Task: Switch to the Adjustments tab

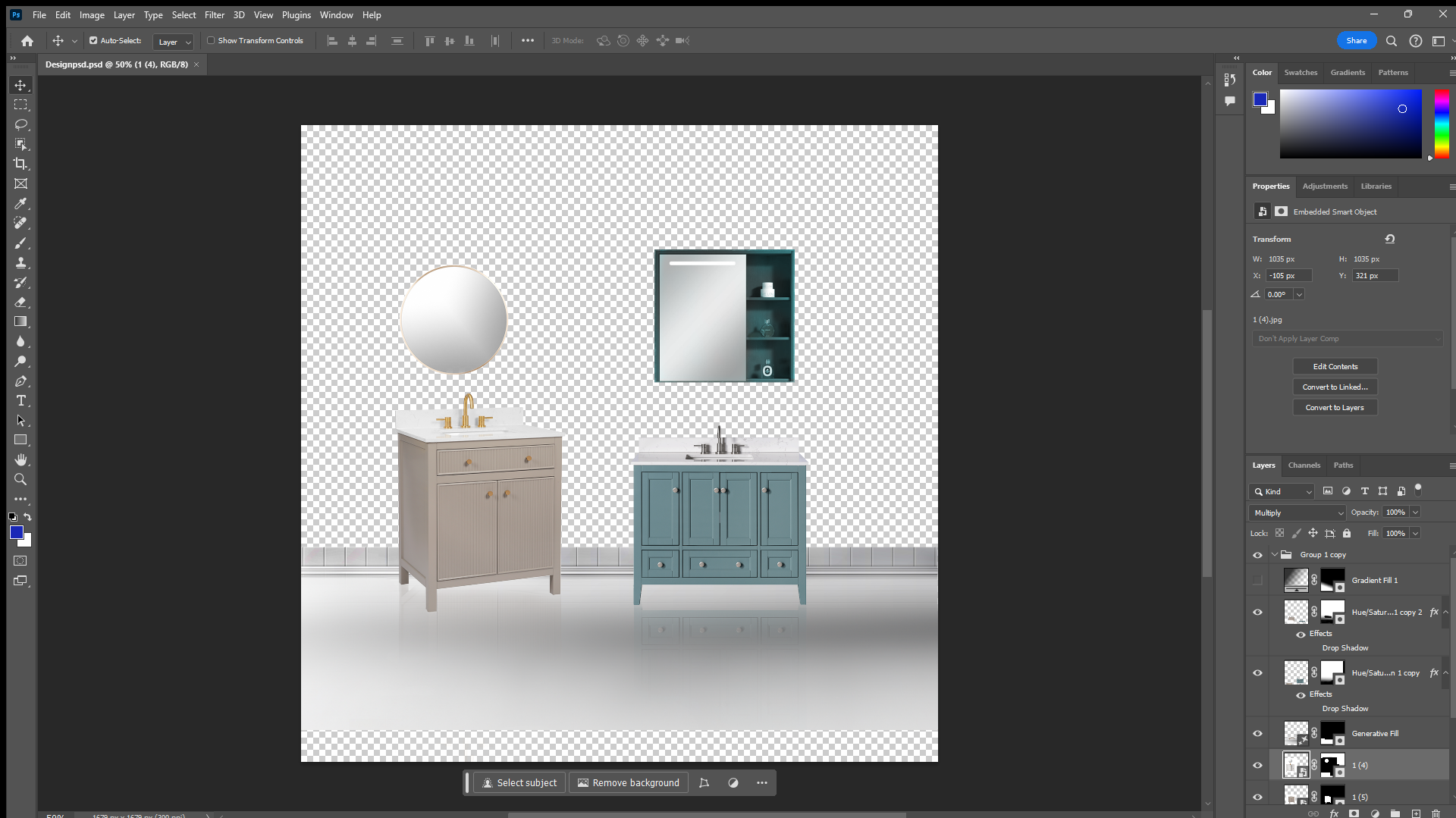Action: coord(1325,186)
